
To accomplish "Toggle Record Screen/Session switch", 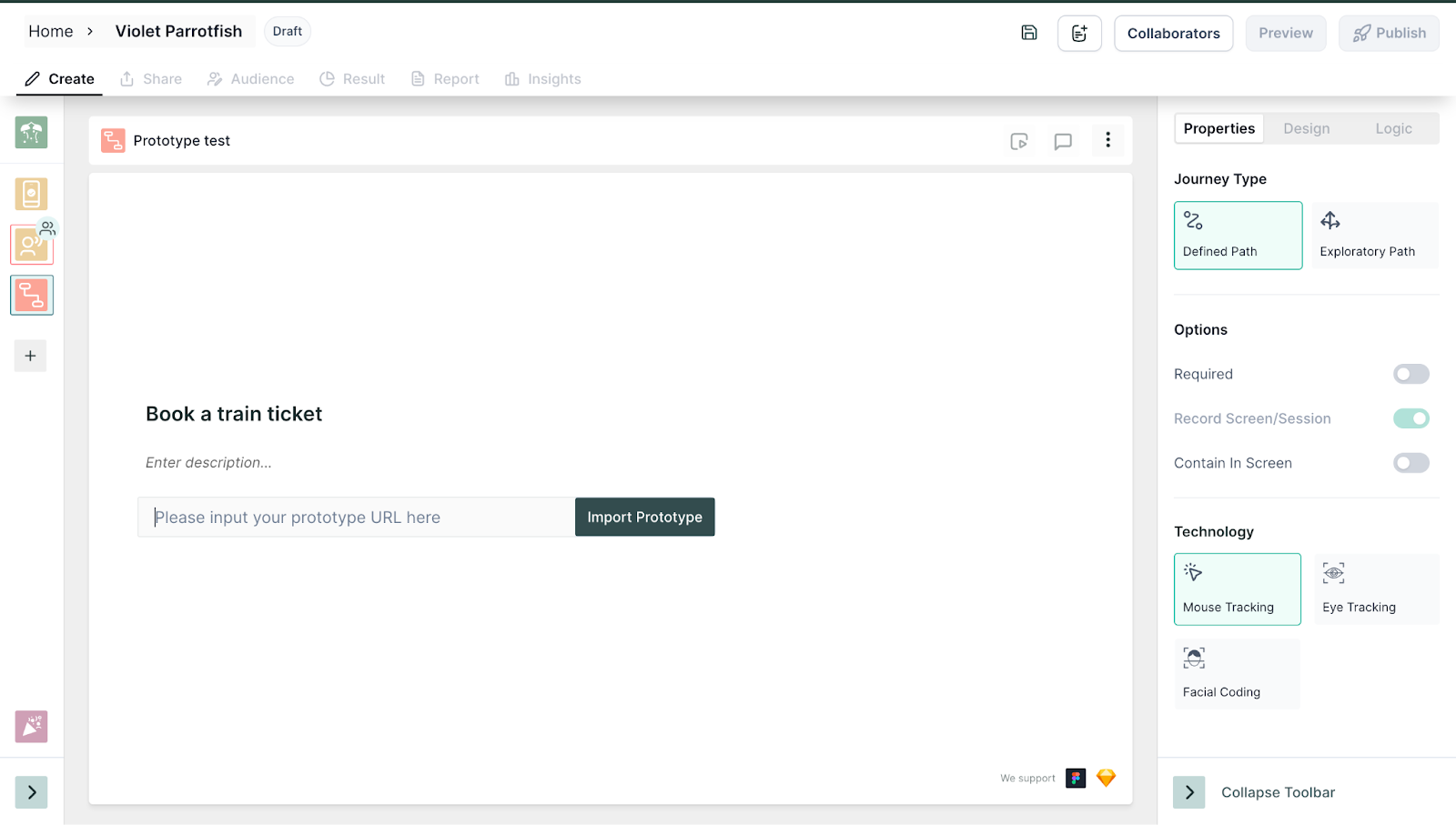I will pyautogui.click(x=1410, y=418).
